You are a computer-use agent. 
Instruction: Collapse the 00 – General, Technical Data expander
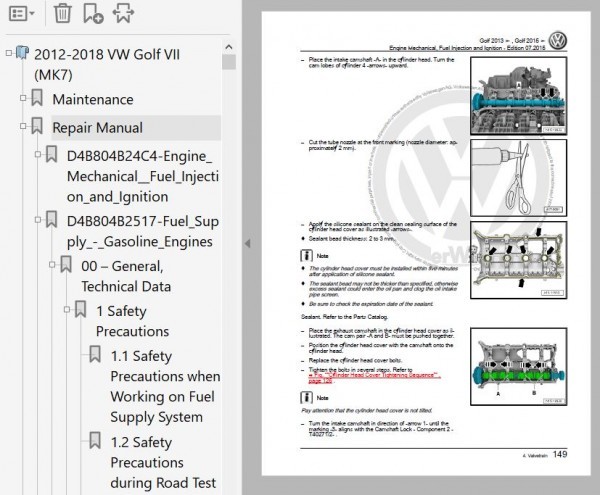pyautogui.click(x=52, y=264)
